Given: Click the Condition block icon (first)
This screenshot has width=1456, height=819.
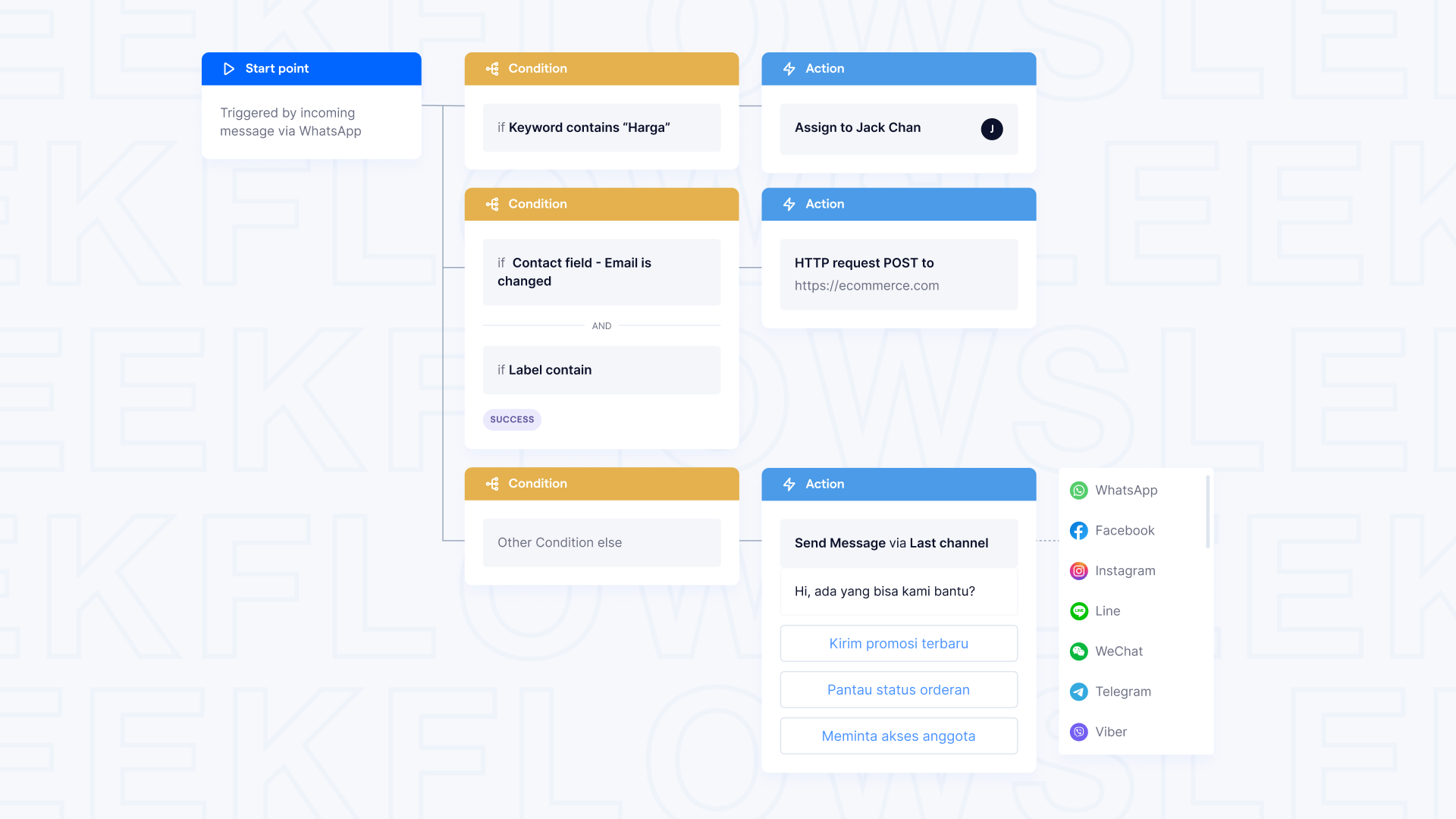Looking at the screenshot, I should [491, 68].
